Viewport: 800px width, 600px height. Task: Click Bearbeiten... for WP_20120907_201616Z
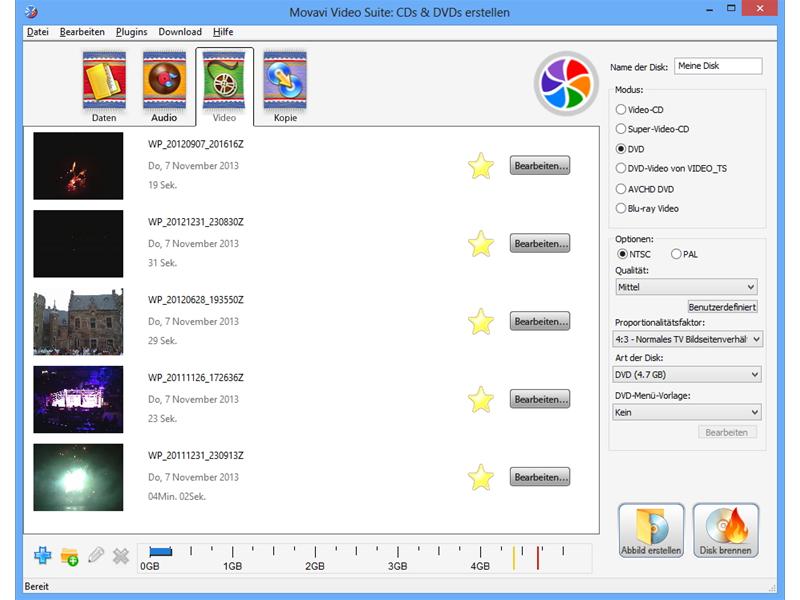[x=540, y=166]
